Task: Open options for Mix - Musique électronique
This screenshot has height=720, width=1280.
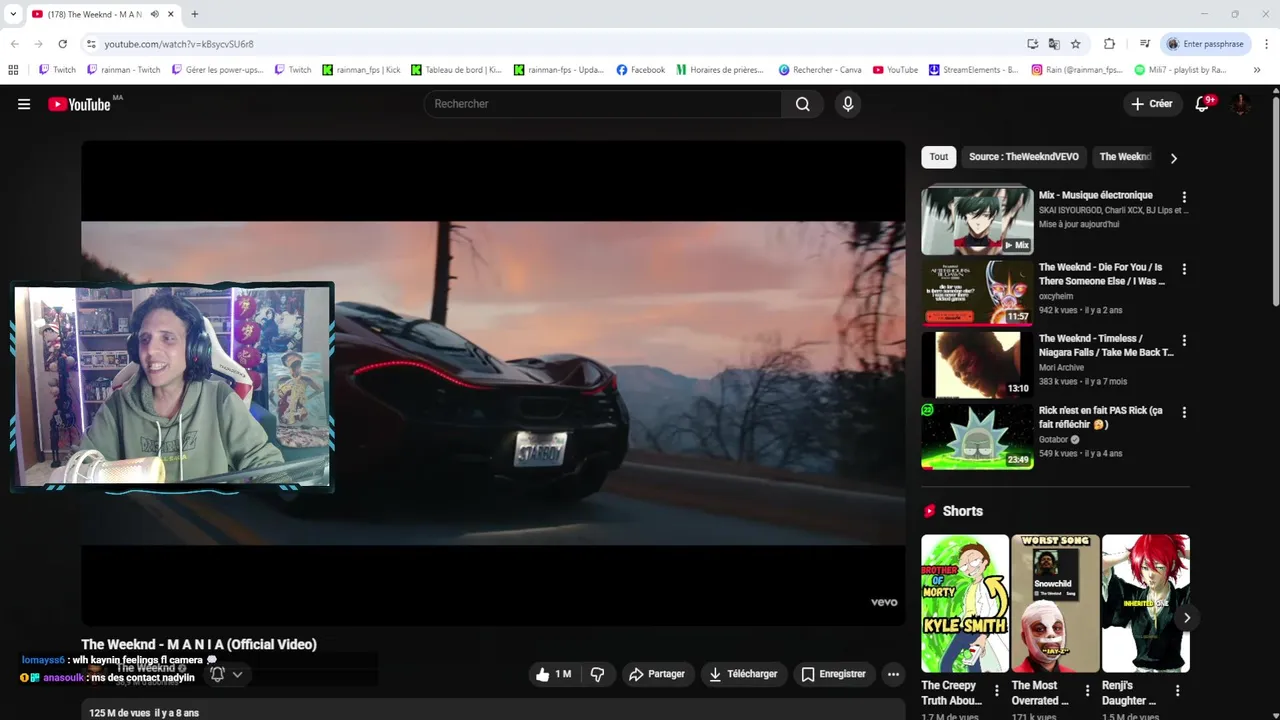Action: (1184, 197)
